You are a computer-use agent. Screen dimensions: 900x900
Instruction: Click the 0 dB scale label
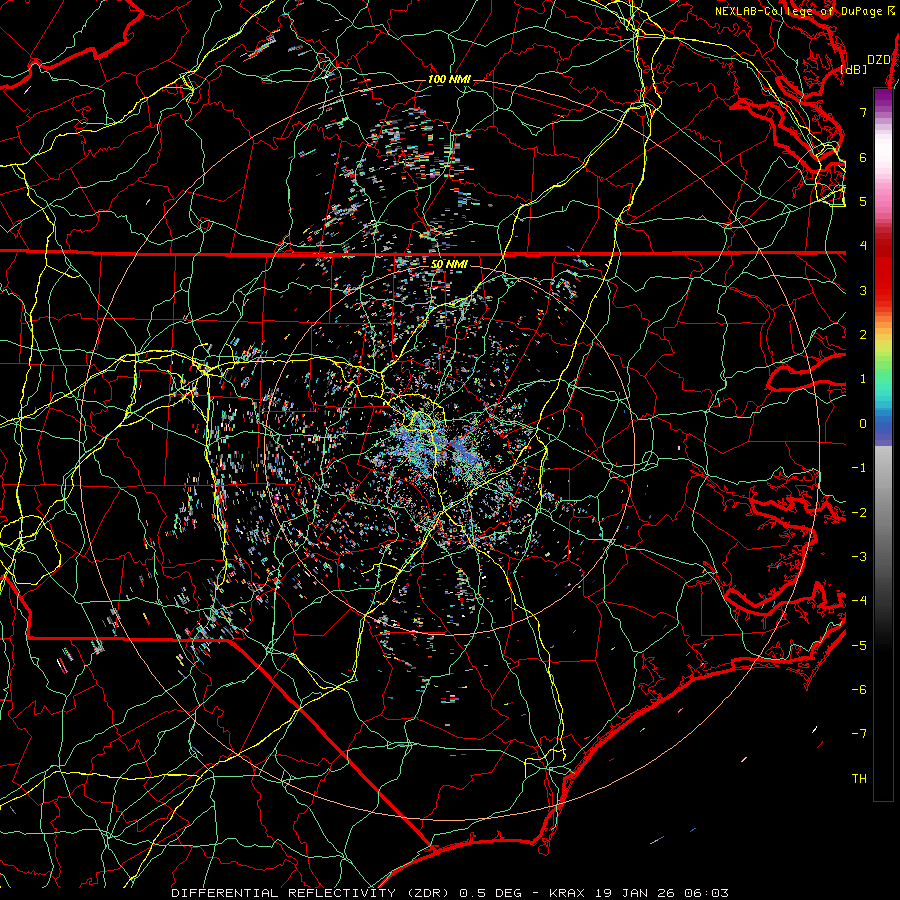tap(863, 424)
